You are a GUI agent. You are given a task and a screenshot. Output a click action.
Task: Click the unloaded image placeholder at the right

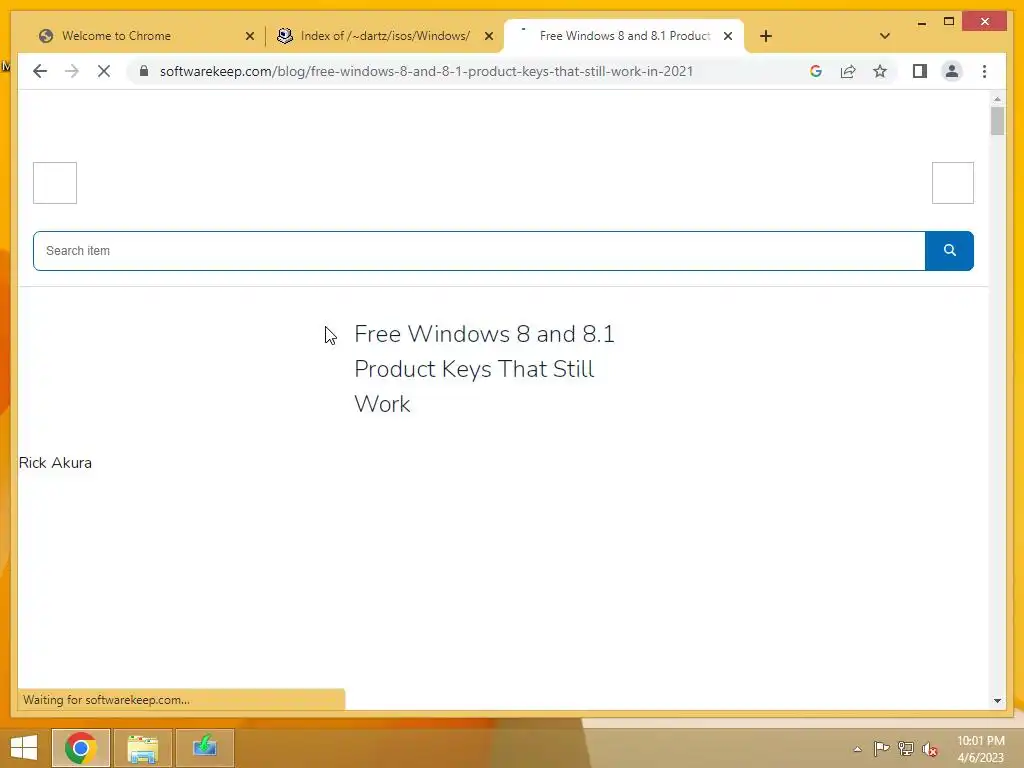click(x=953, y=183)
